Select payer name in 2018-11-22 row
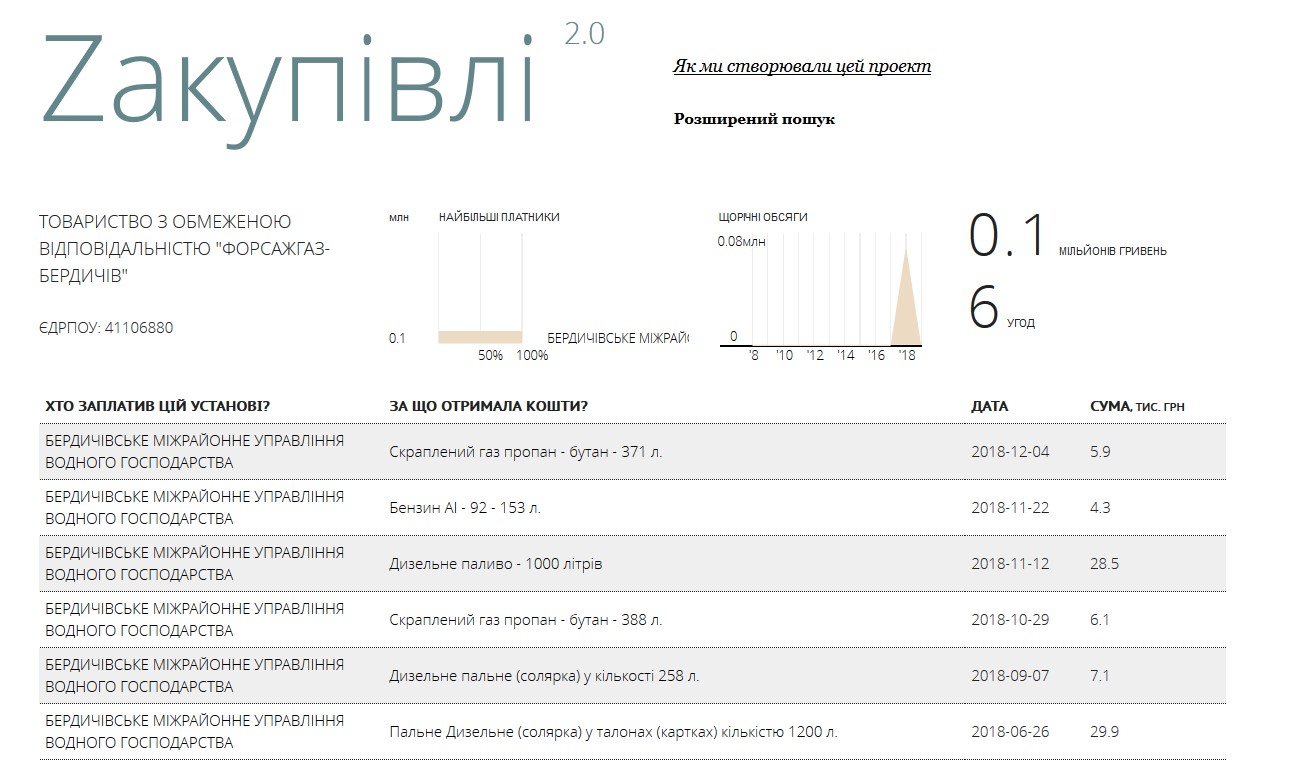Viewport: 1309px width, 780px height. click(x=194, y=507)
